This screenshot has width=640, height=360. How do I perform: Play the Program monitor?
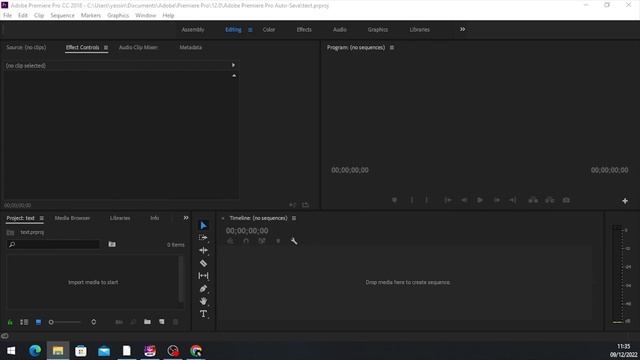tap(480, 200)
